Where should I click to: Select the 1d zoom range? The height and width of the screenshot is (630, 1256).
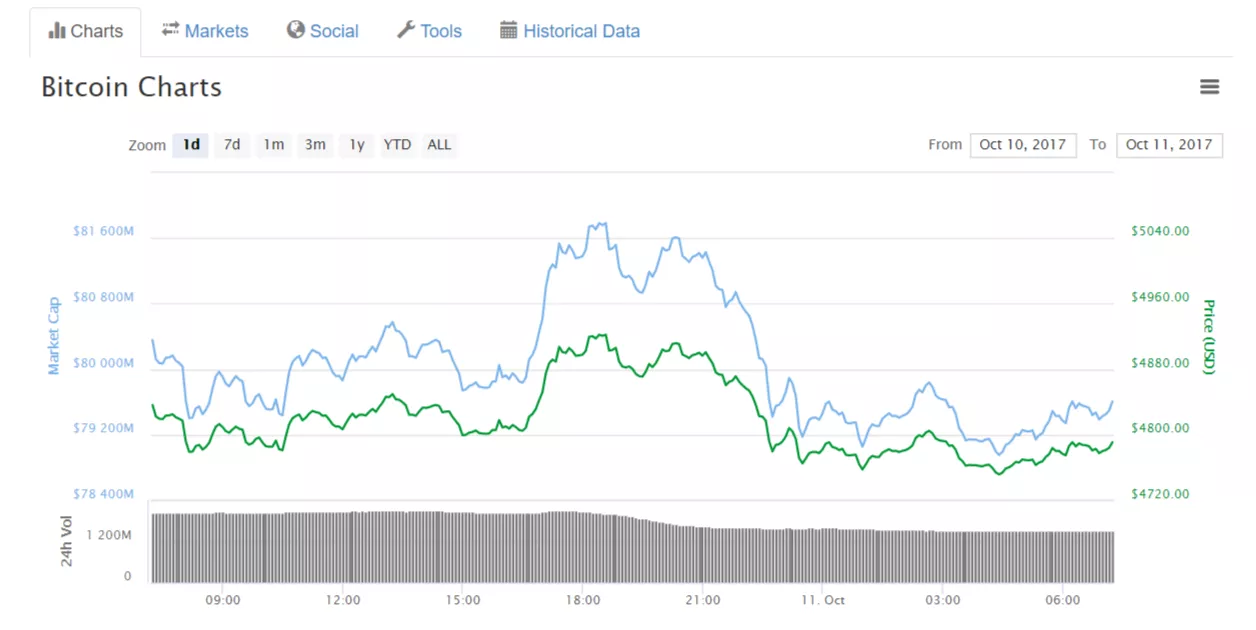click(190, 145)
